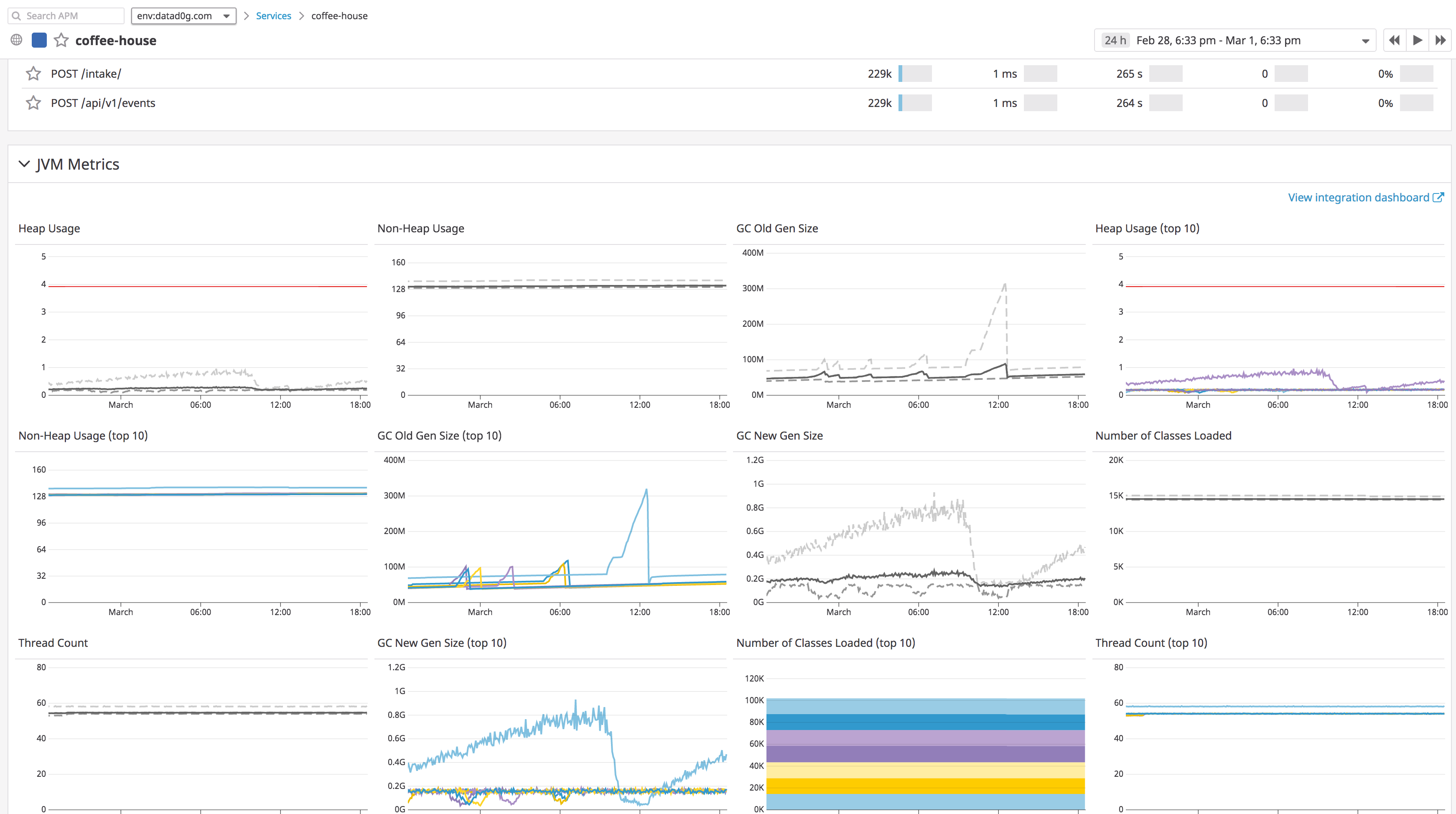The width and height of the screenshot is (1456, 814).
Task: Click the GC Old Gen Size graph title
Action: (777, 229)
